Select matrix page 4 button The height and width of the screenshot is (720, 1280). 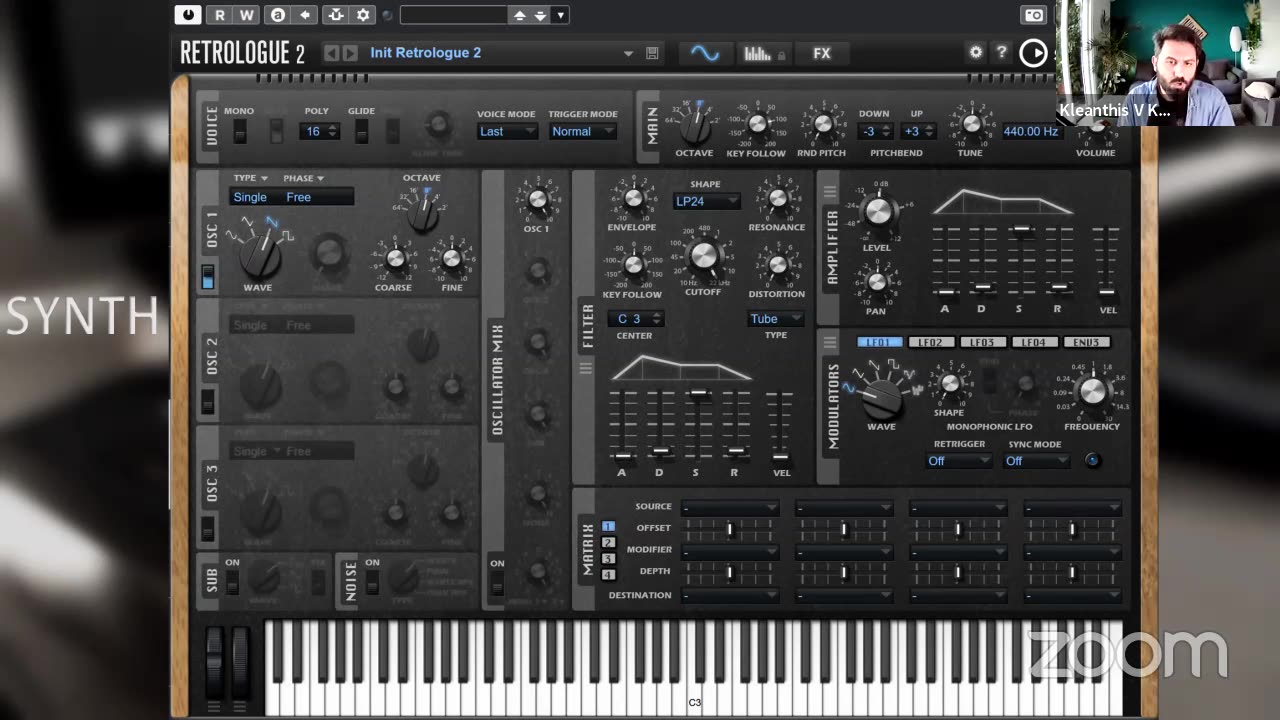[x=608, y=575]
